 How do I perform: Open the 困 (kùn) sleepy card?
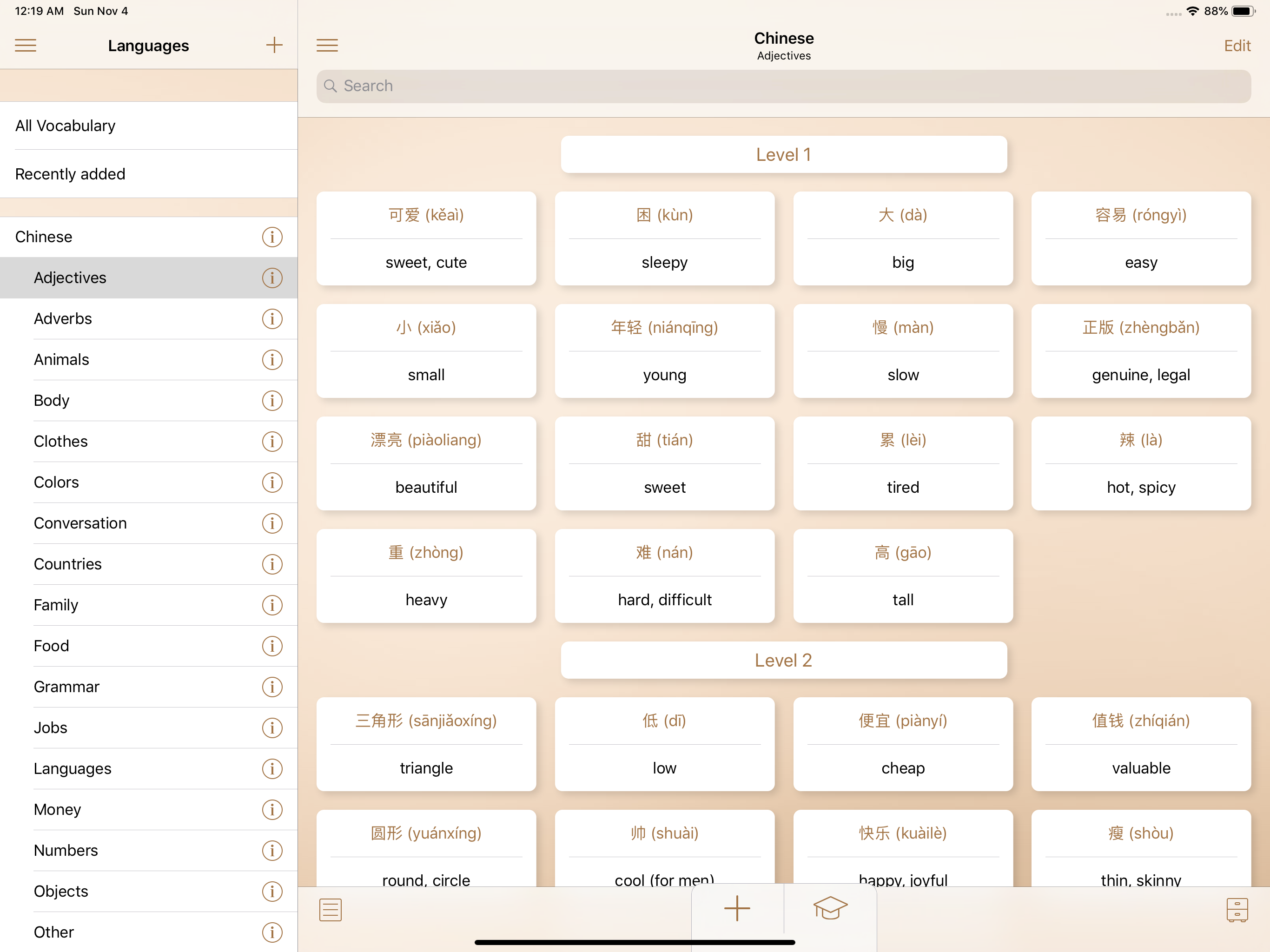(664, 238)
